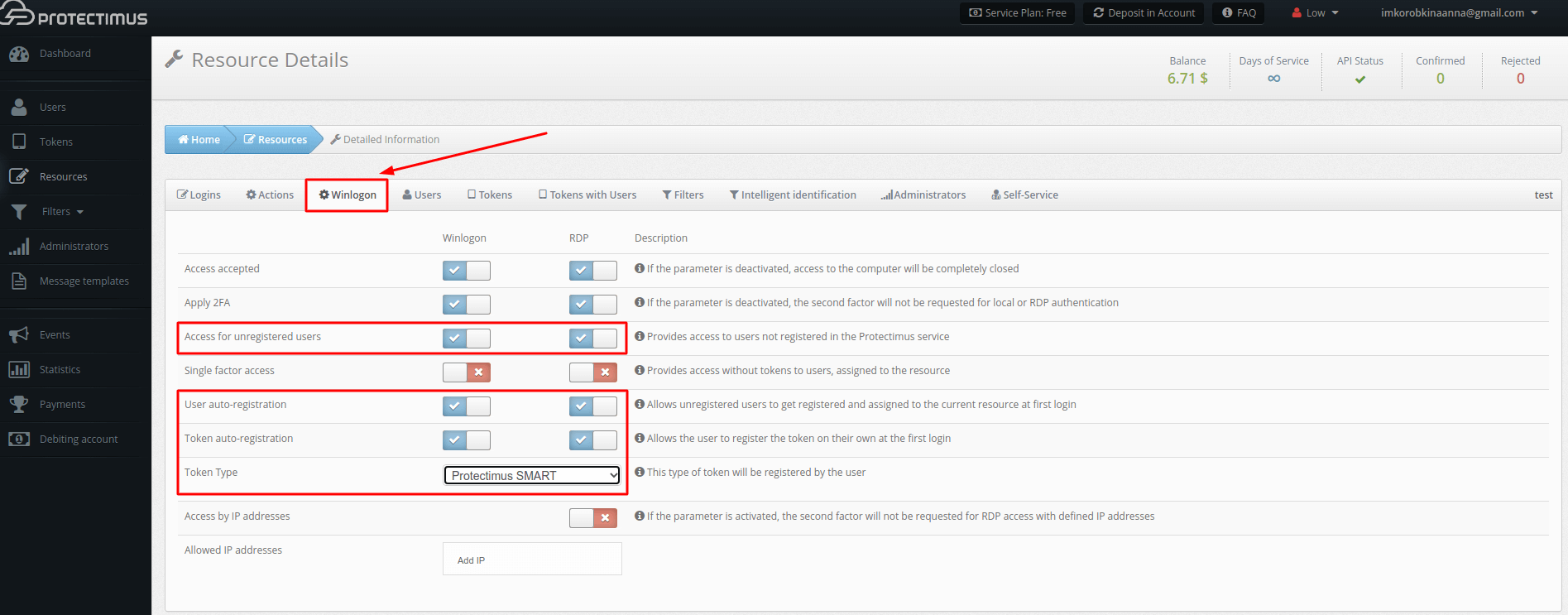Toggle Access accepted RDP switch
Image resolution: width=1568 pixels, height=615 pixels.
click(593, 271)
